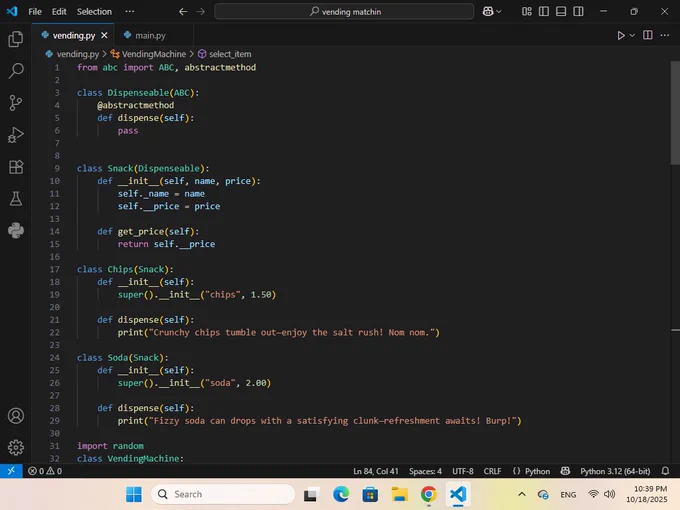The width and height of the screenshot is (680, 510).
Task: Expand the run button dropdown arrow
Action: click(x=631, y=35)
